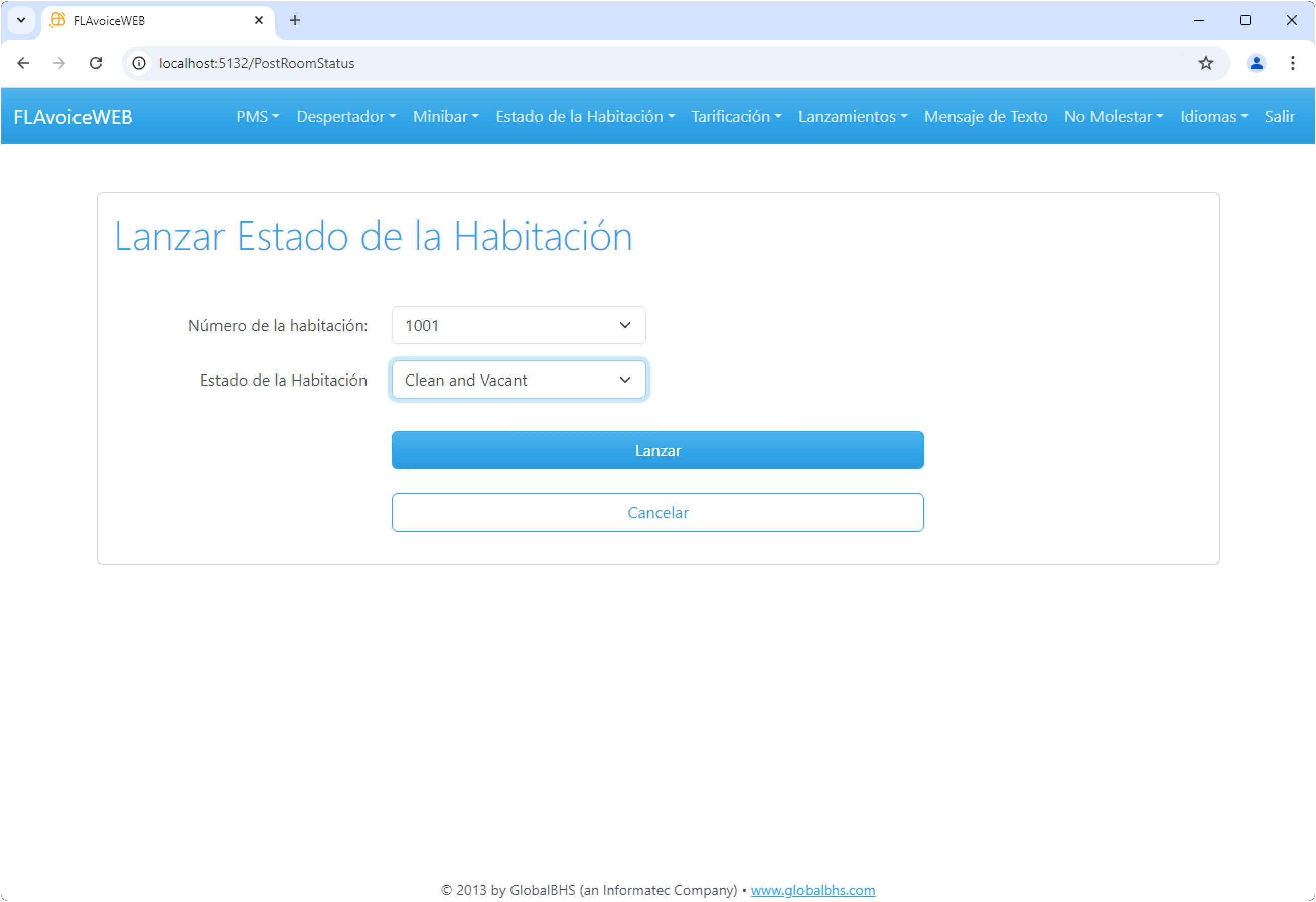Screen dimensions: 1316x902
Task: View site information icon in address bar
Action: 139,63
